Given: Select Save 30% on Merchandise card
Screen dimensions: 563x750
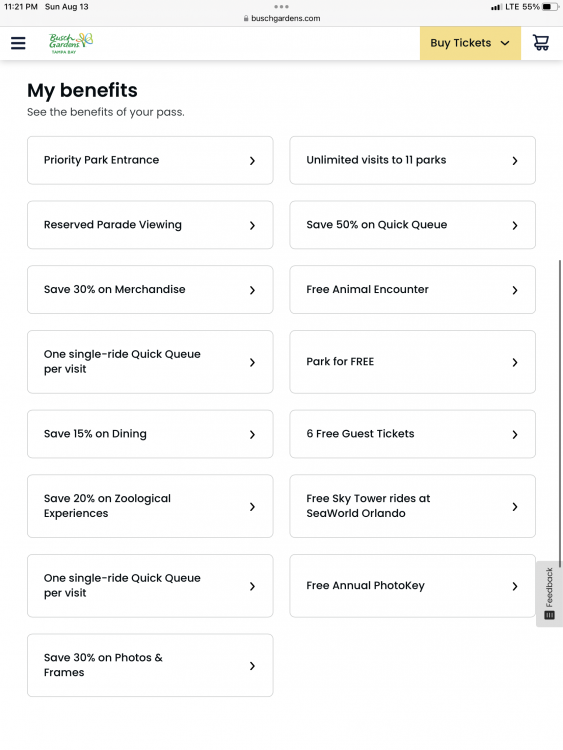Looking at the screenshot, I should [x=150, y=289].
